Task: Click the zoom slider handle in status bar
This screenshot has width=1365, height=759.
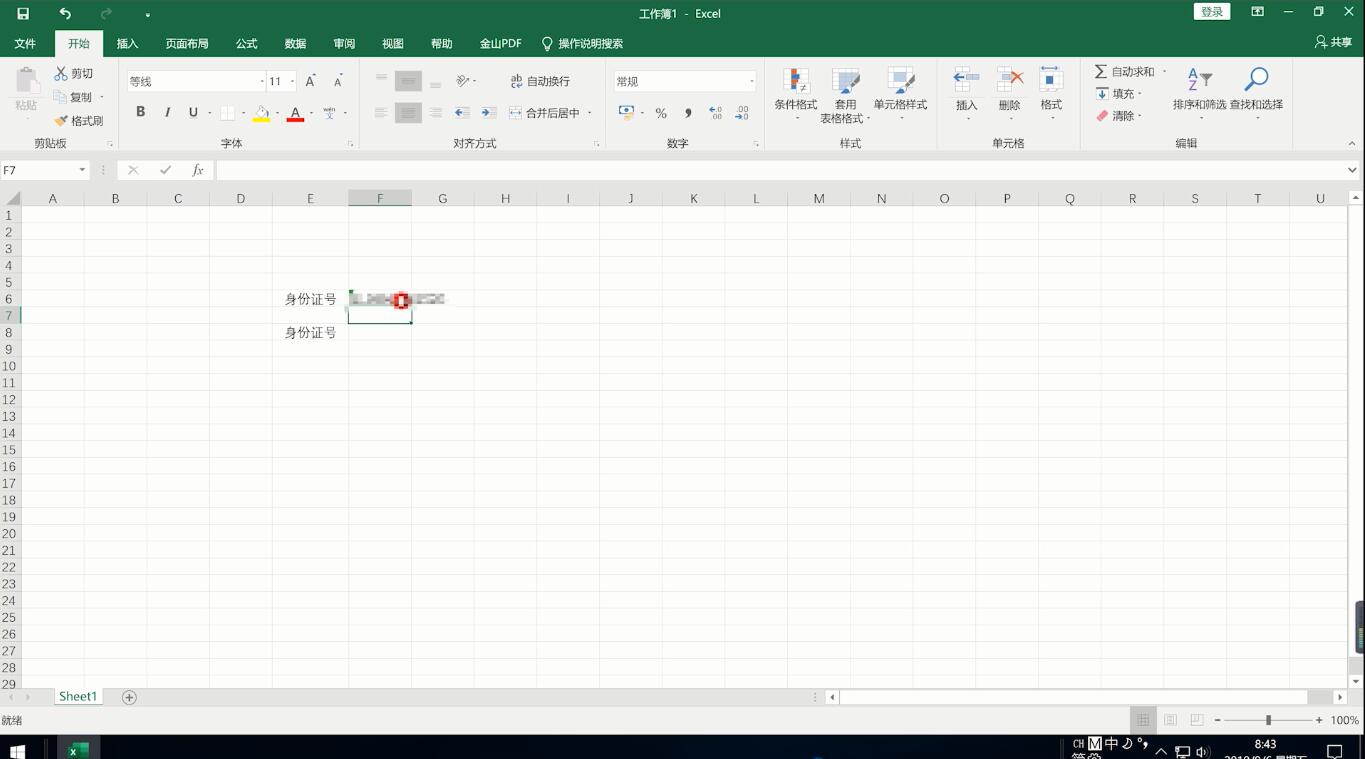Action: click(1268, 720)
